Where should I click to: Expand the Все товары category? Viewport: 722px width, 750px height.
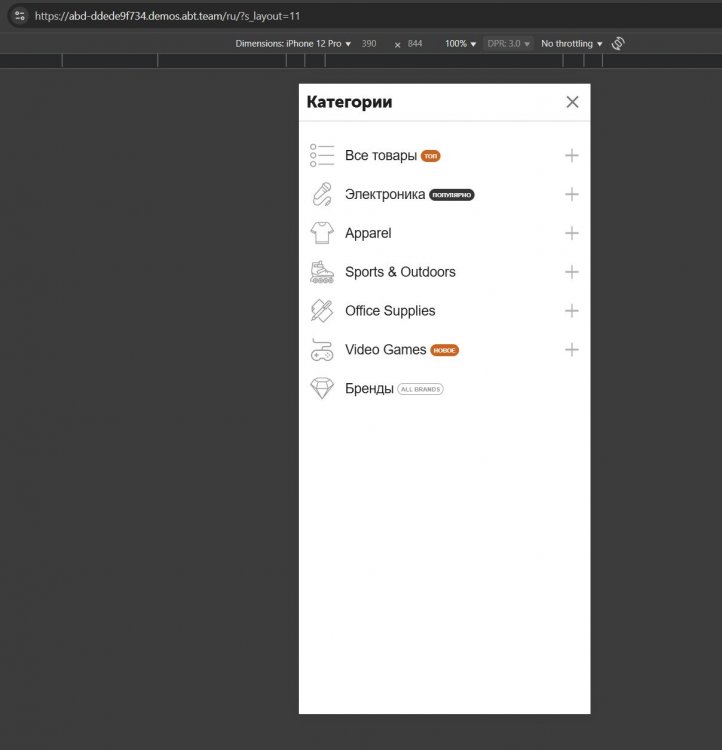coord(571,155)
